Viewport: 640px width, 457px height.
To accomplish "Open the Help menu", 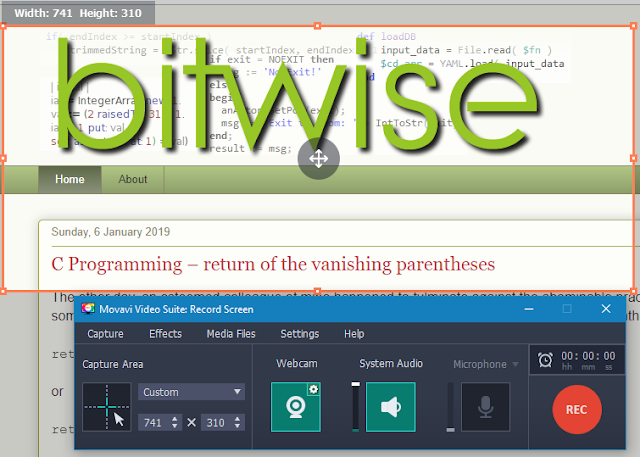I will (x=354, y=334).
